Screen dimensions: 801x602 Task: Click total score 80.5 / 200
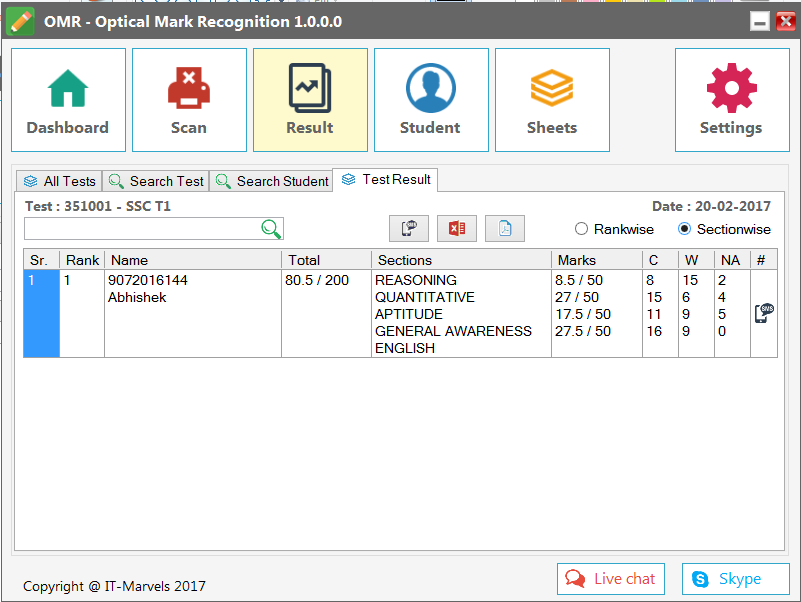(x=317, y=280)
